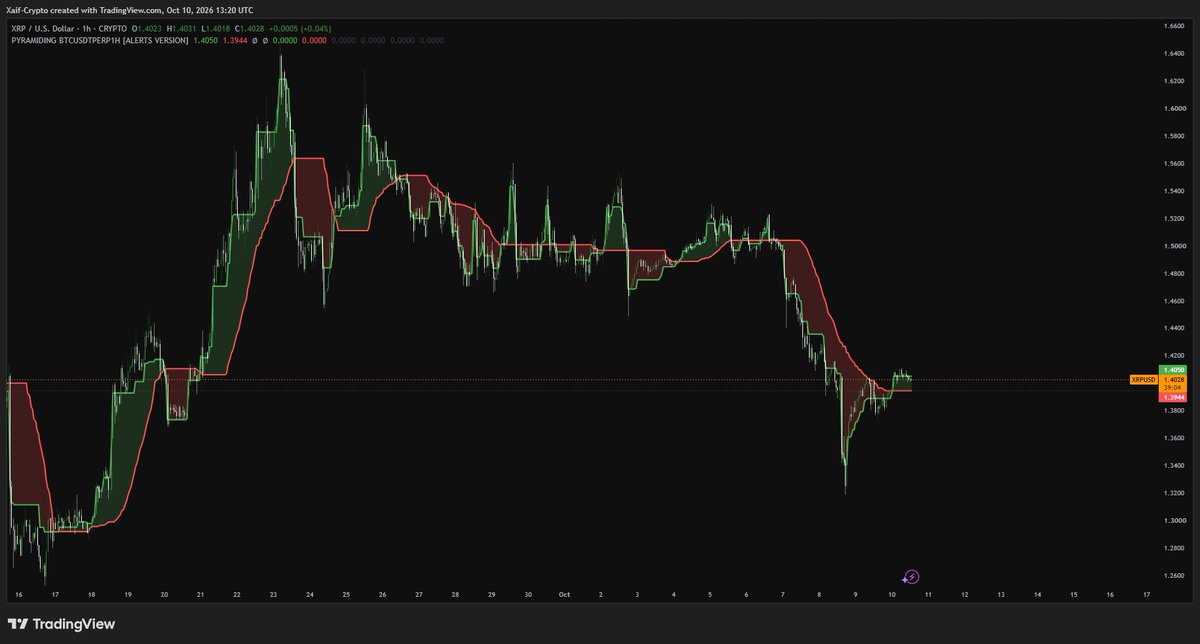The height and width of the screenshot is (644, 1200).
Task: Click the 23 date label on the time axis
Action: (x=273, y=594)
